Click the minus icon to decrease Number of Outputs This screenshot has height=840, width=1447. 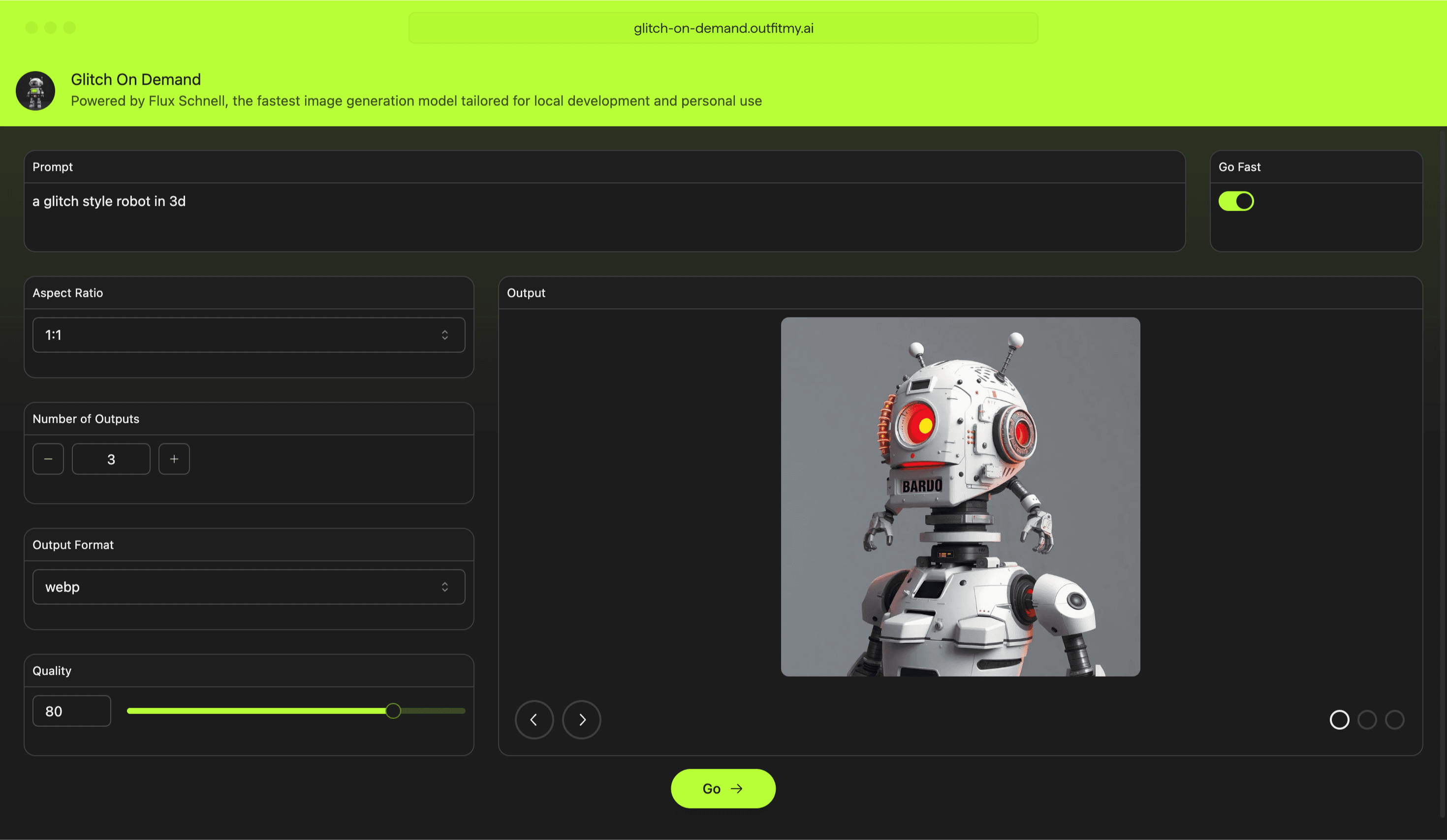48,459
